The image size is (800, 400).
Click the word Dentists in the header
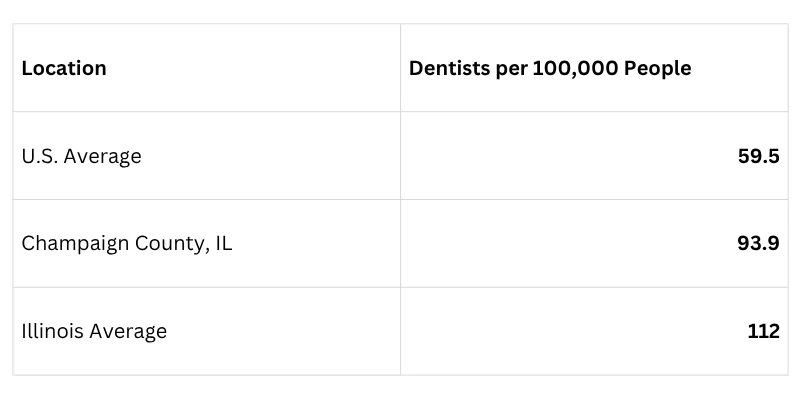[450, 68]
